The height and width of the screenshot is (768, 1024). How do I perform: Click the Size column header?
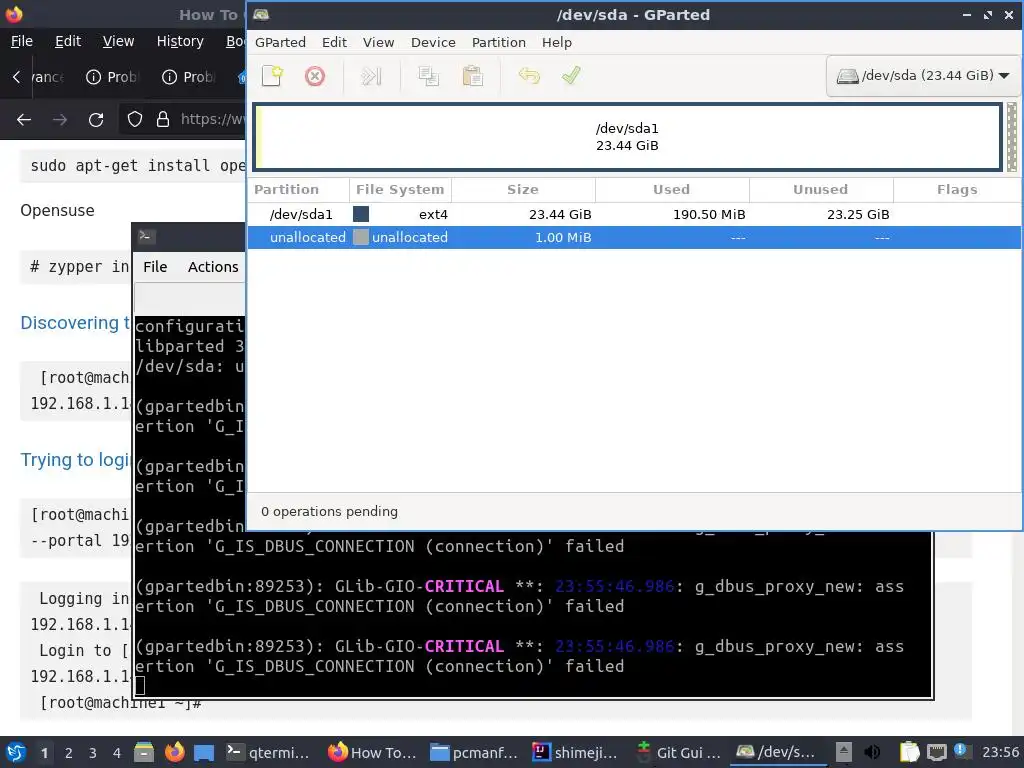(x=523, y=189)
